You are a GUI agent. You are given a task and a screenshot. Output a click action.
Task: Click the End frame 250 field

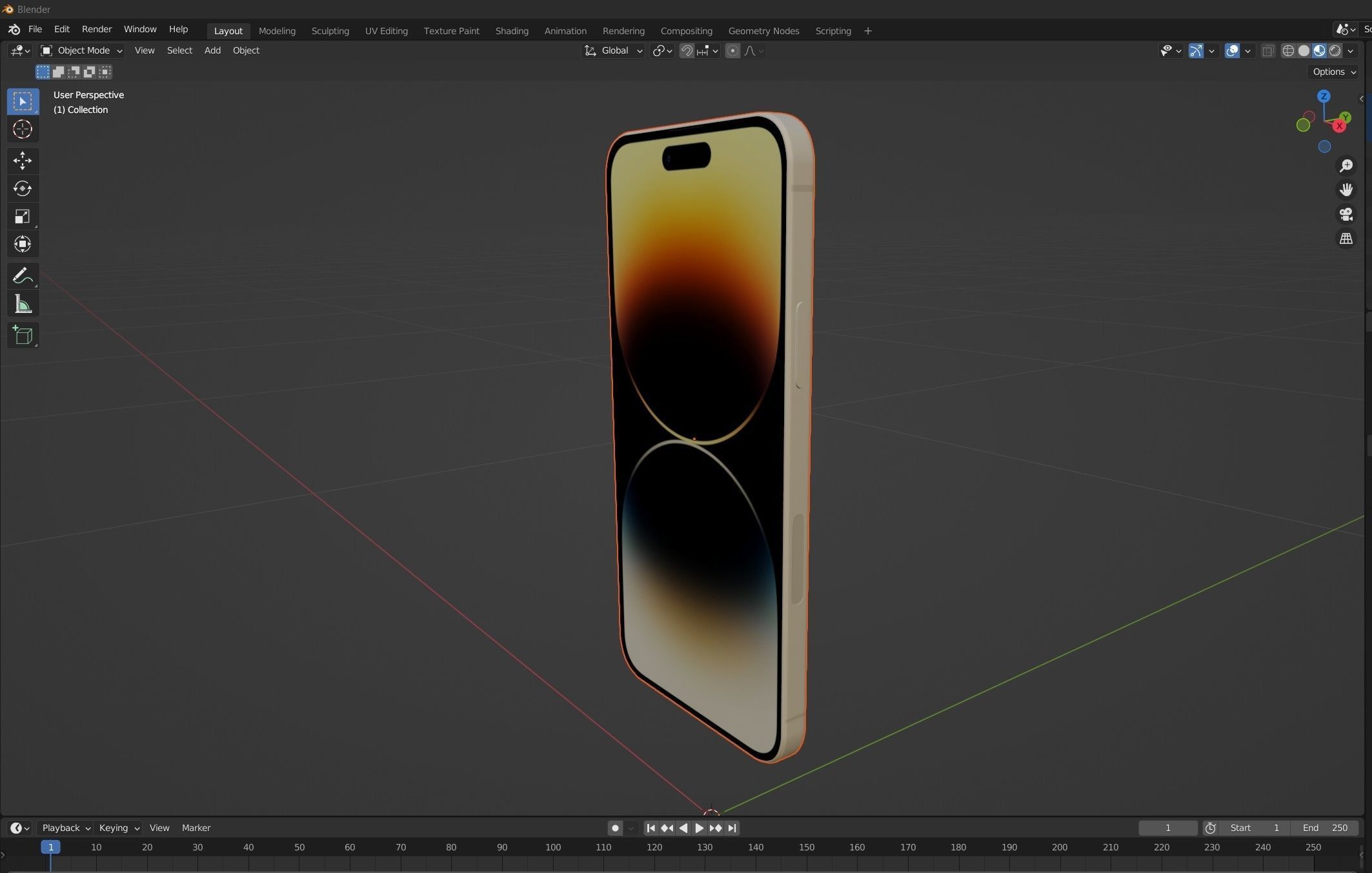point(1324,828)
